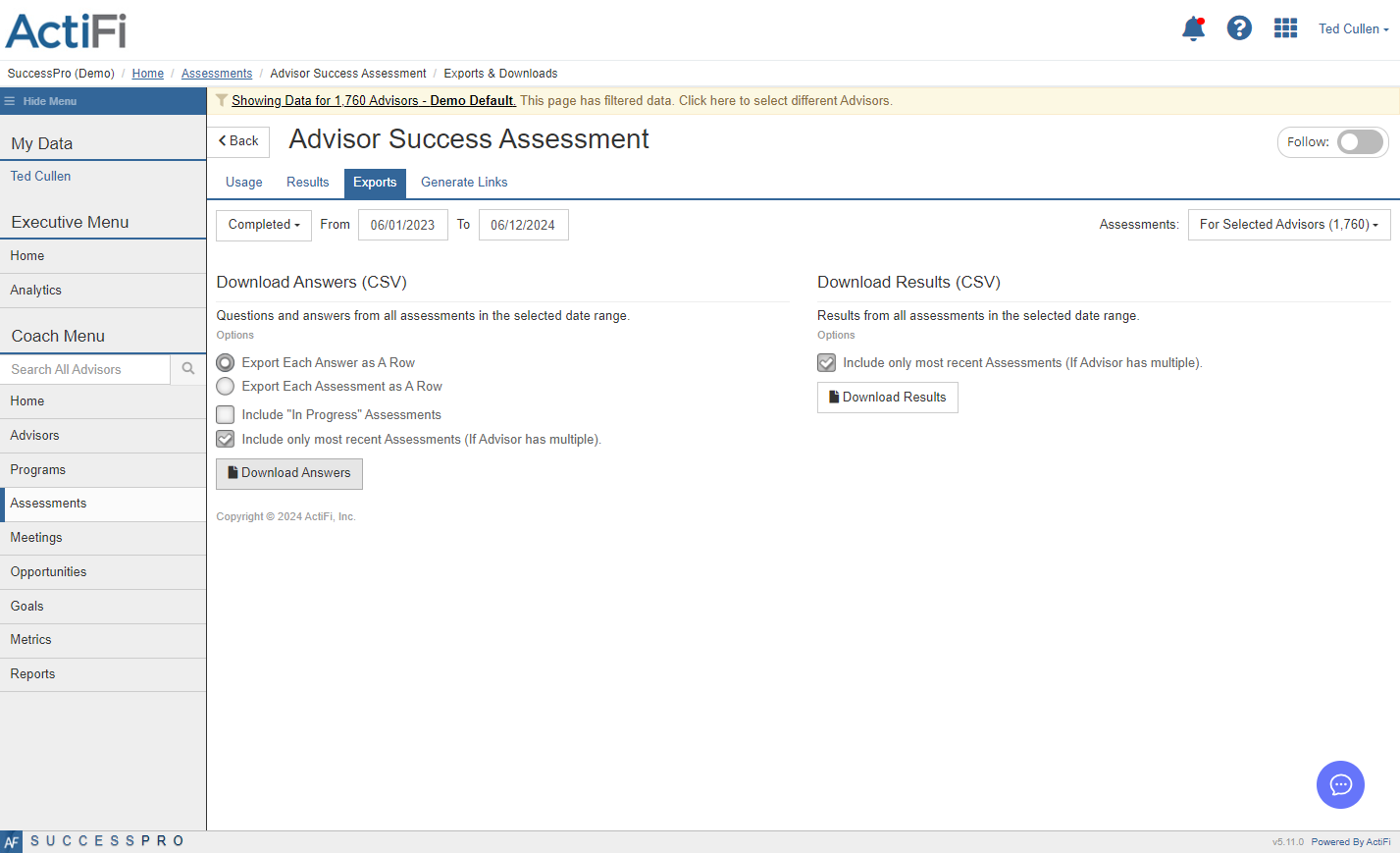Select Export Each Assessment as A Row
The image size is (1400, 853).
pyautogui.click(x=226, y=387)
